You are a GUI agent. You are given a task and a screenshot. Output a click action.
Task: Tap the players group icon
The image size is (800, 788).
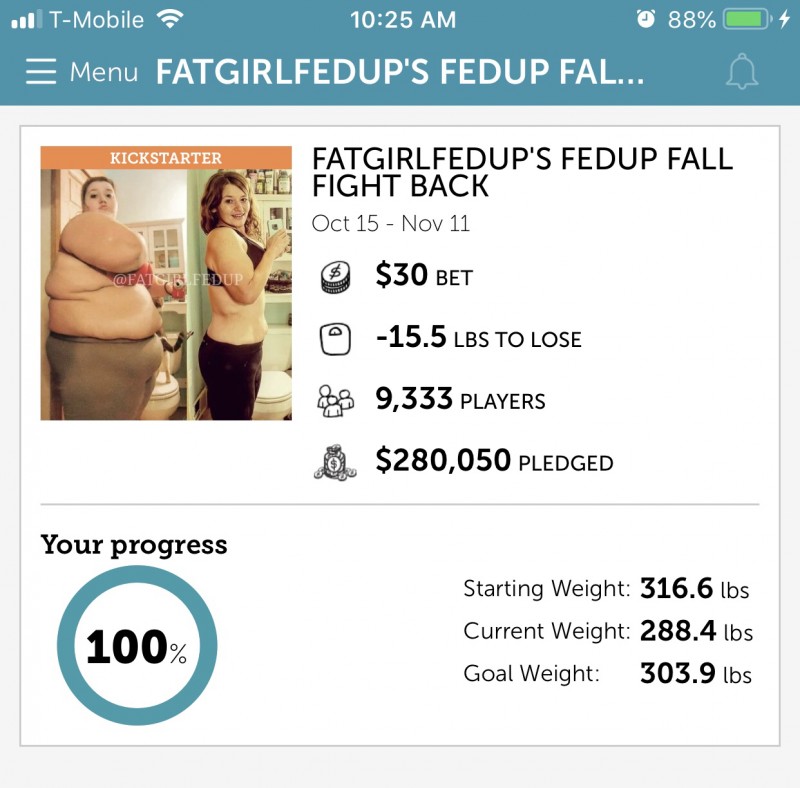[336, 401]
